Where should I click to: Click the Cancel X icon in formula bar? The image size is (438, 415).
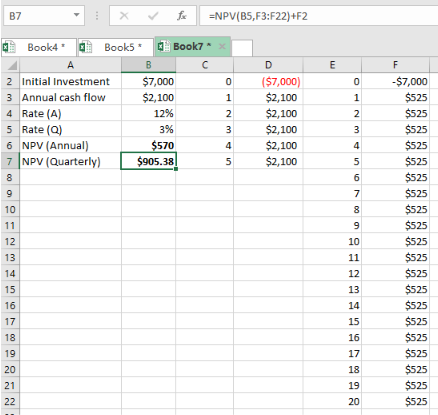pyautogui.click(x=124, y=16)
